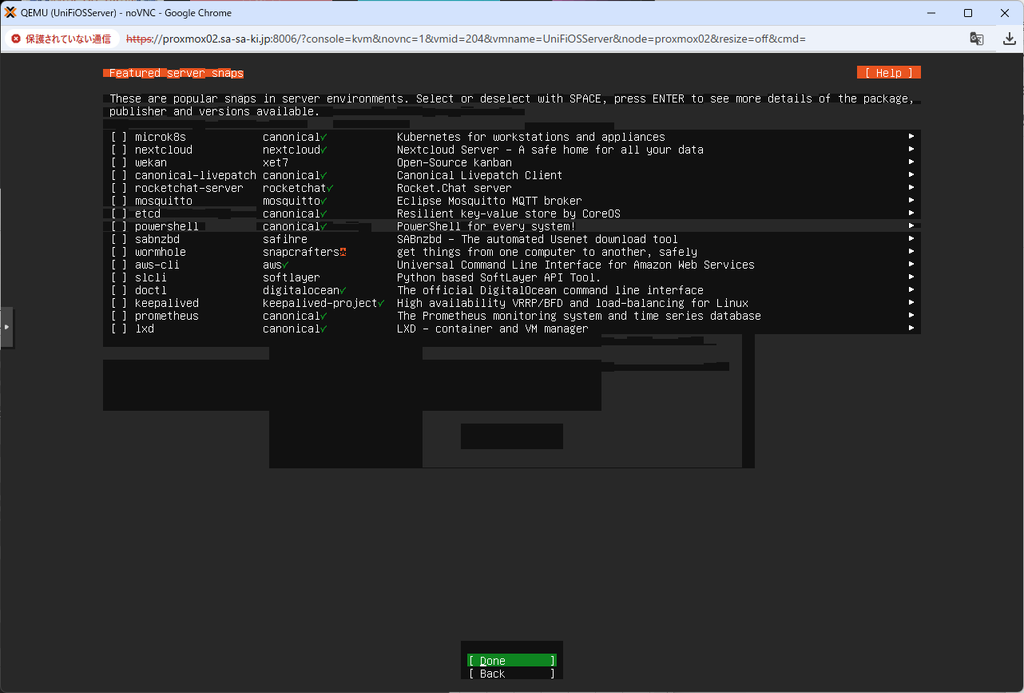Check the mosquitto snap checkbox
1024x693 pixels.
119,201
